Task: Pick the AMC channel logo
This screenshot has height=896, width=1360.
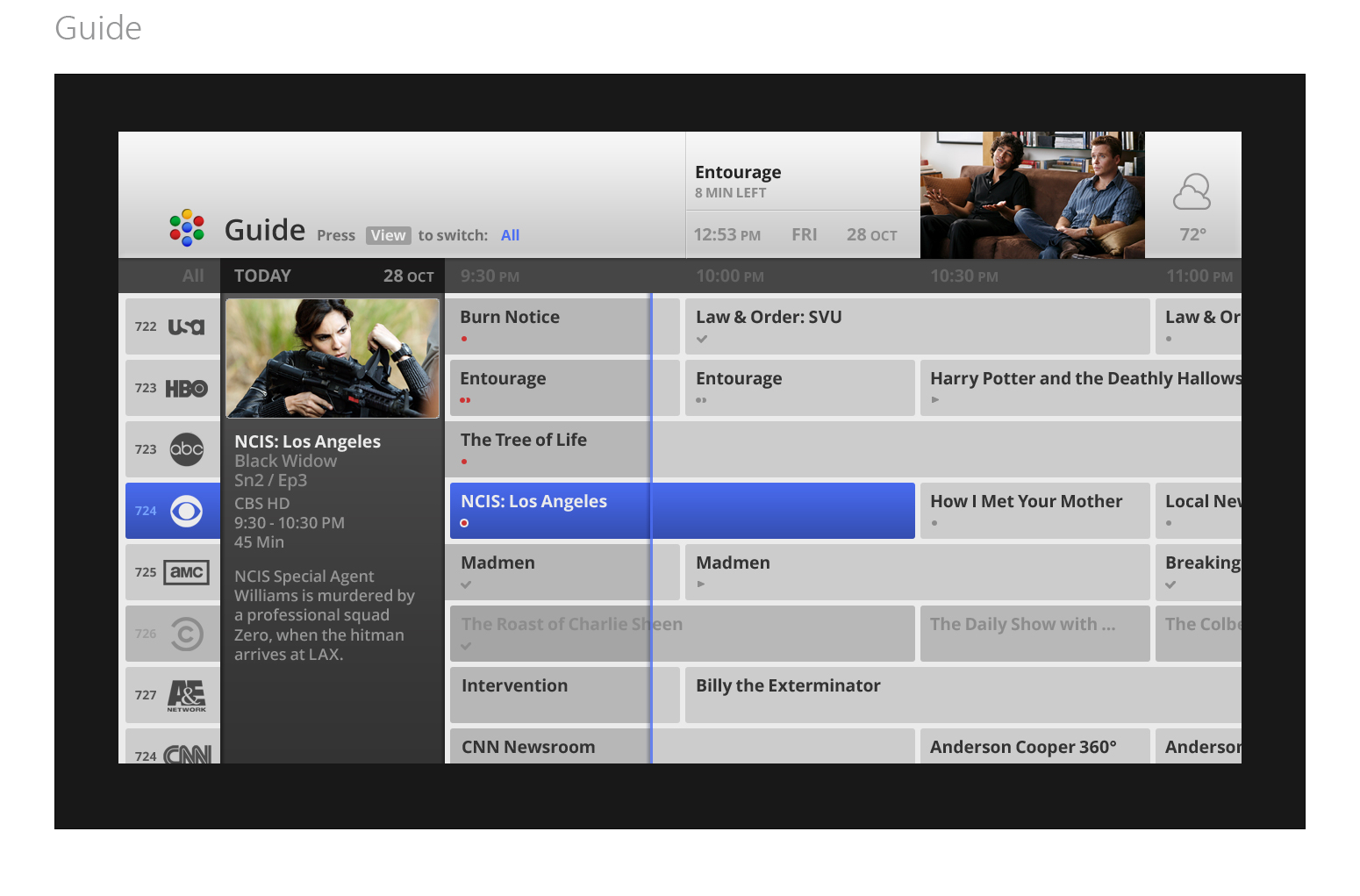Action: [x=186, y=572]
